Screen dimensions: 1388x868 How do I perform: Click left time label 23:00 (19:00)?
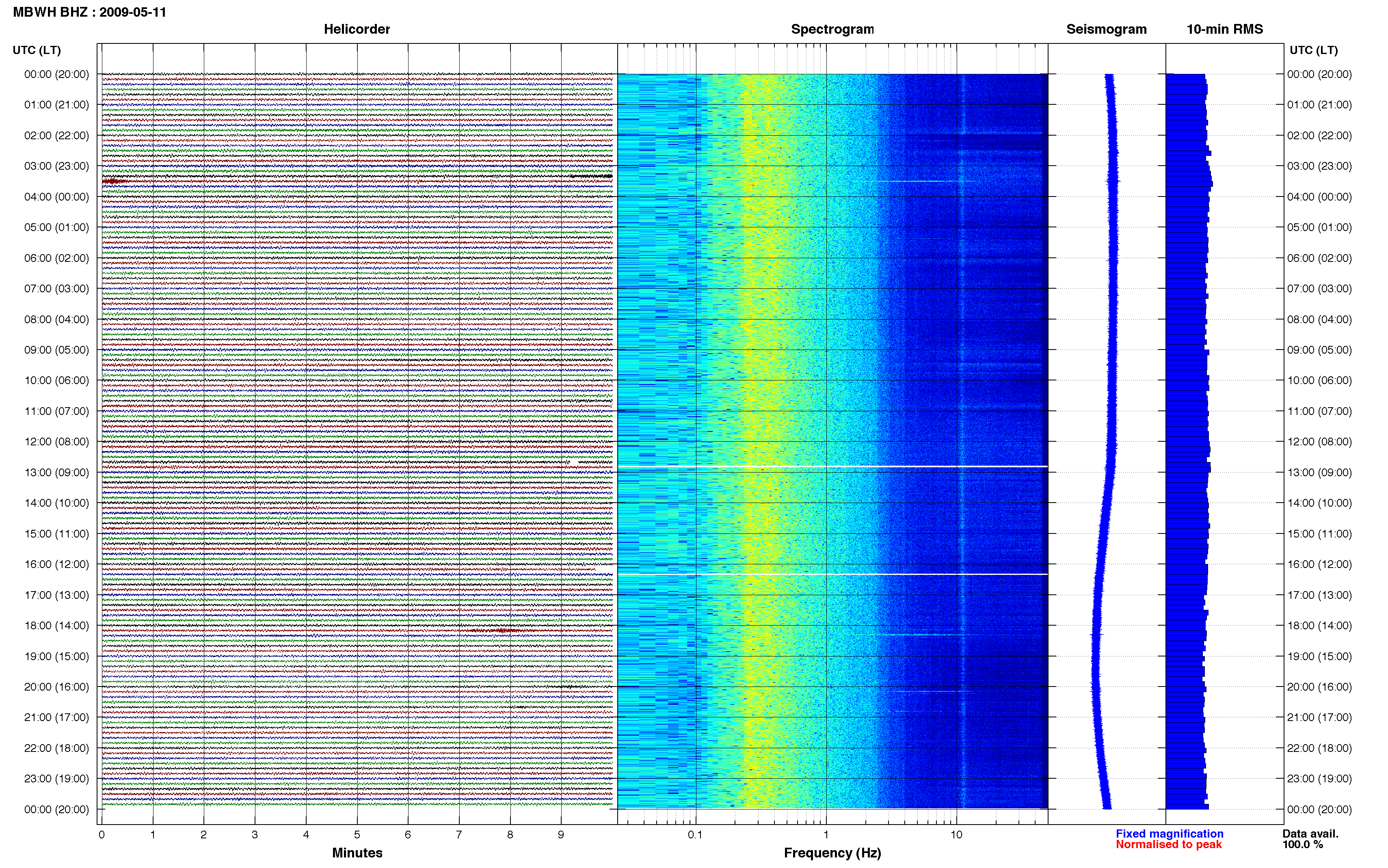pyautogui.click(x=56, y=779)
